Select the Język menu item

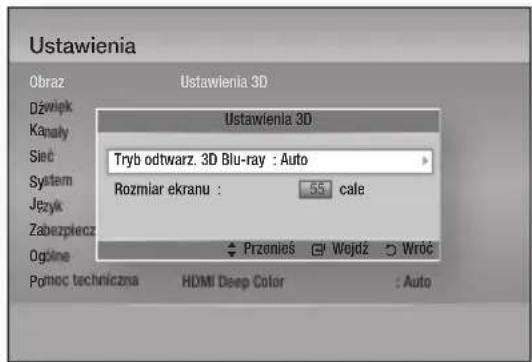tap(46, 206)
